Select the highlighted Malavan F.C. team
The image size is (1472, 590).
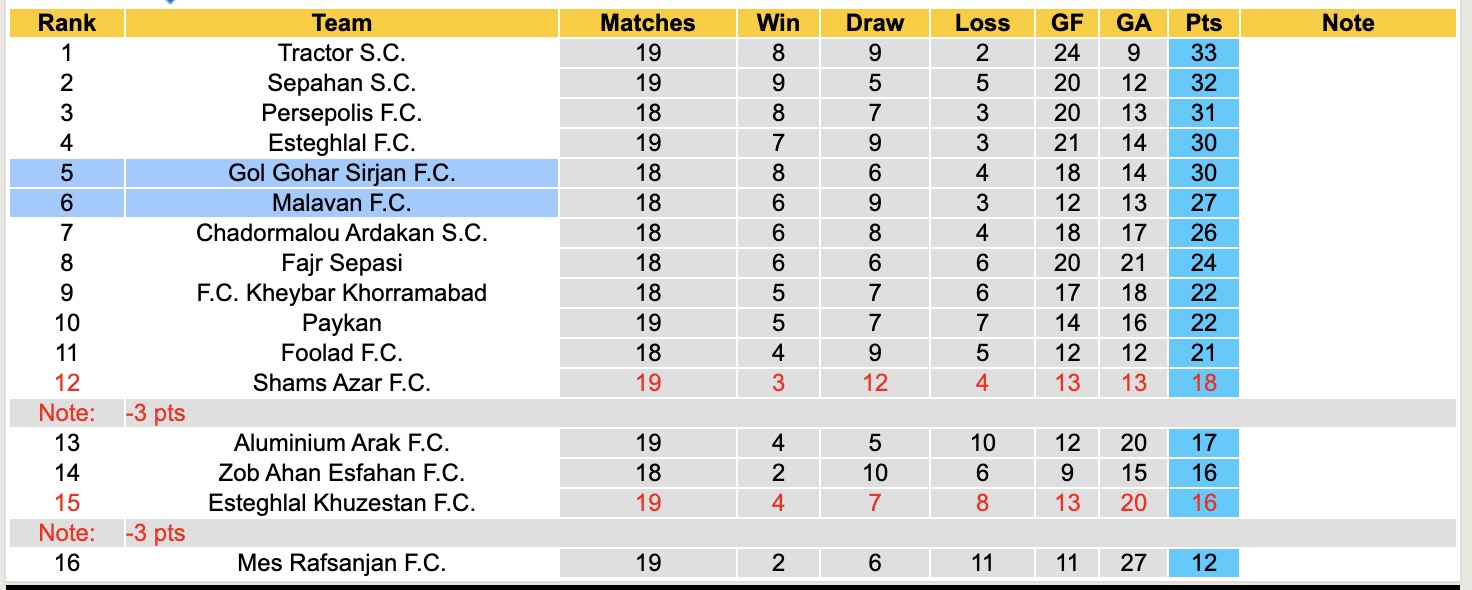[x=341, y=203]
